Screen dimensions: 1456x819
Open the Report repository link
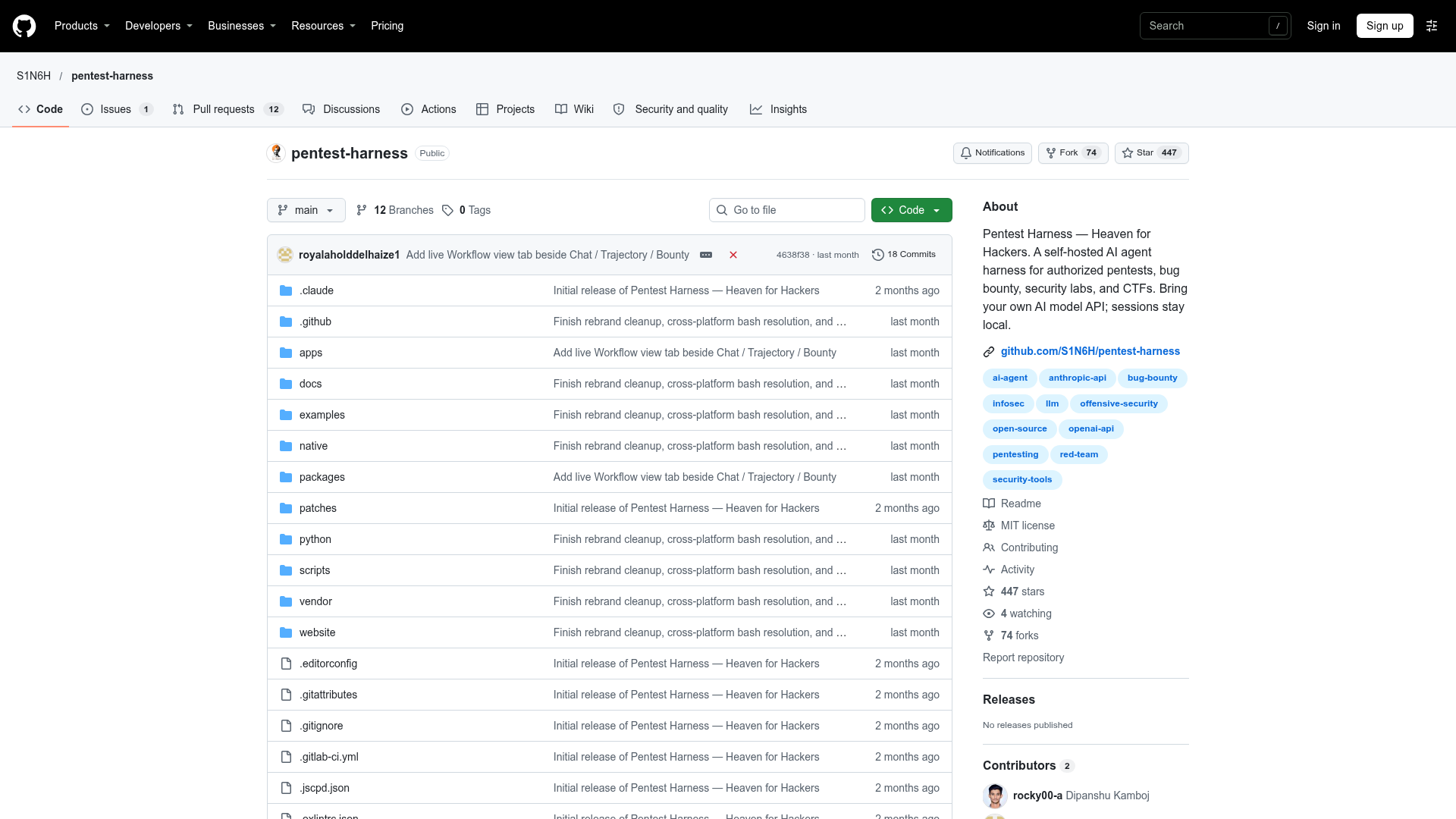[1023, 657]
